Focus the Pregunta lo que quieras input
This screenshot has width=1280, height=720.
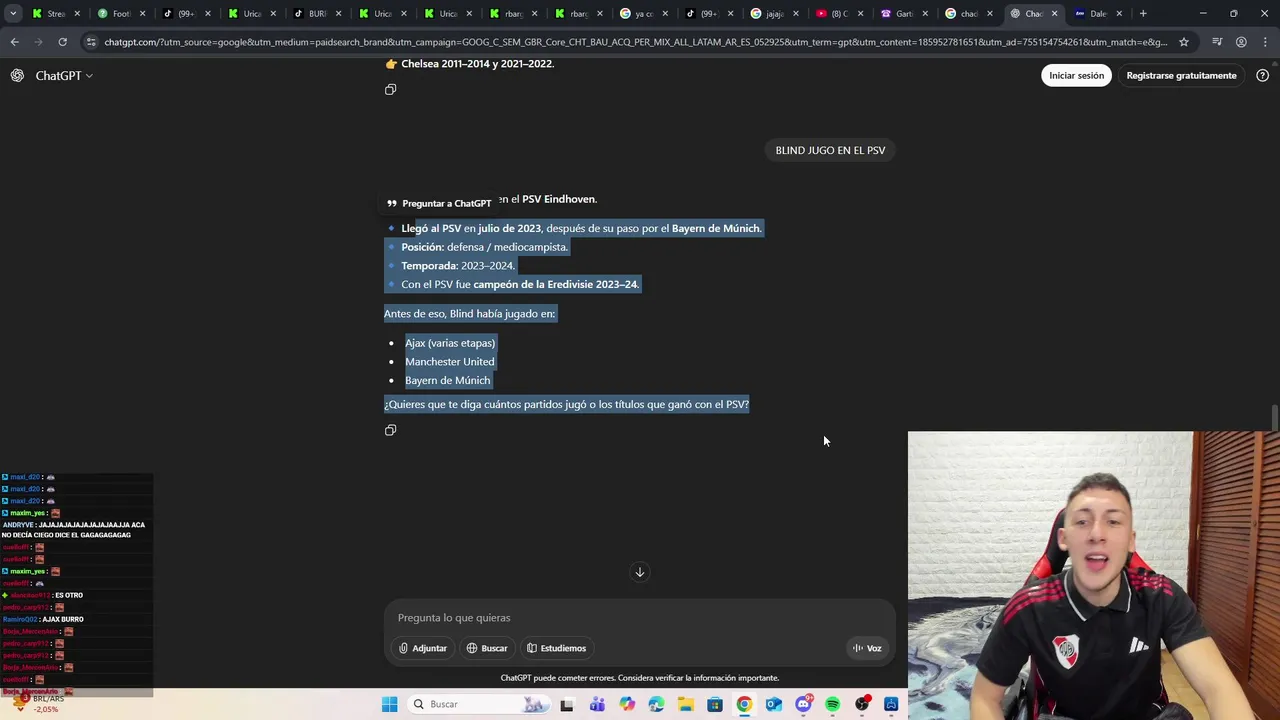click(x=640, y=618)
